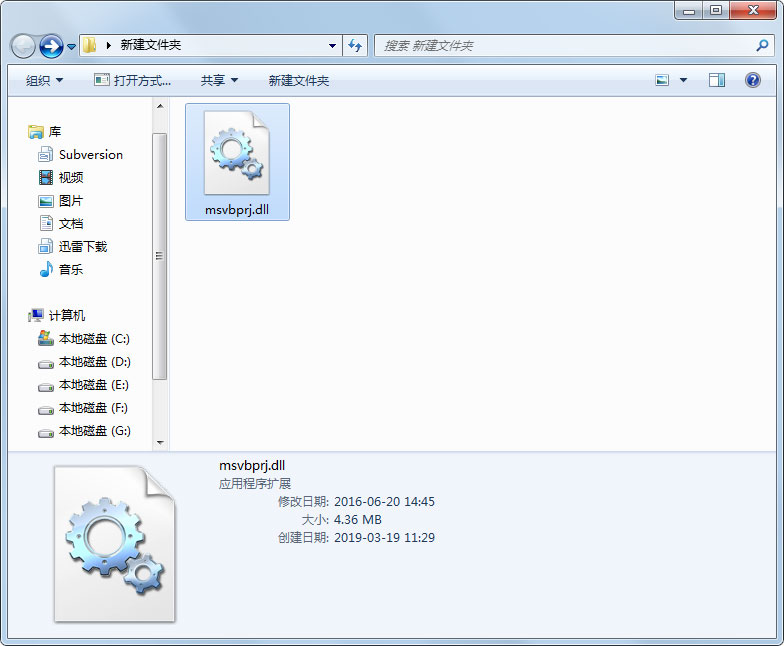Click the refresh button
The height and width of the screenshot is (646, 784).
[355, 46]
